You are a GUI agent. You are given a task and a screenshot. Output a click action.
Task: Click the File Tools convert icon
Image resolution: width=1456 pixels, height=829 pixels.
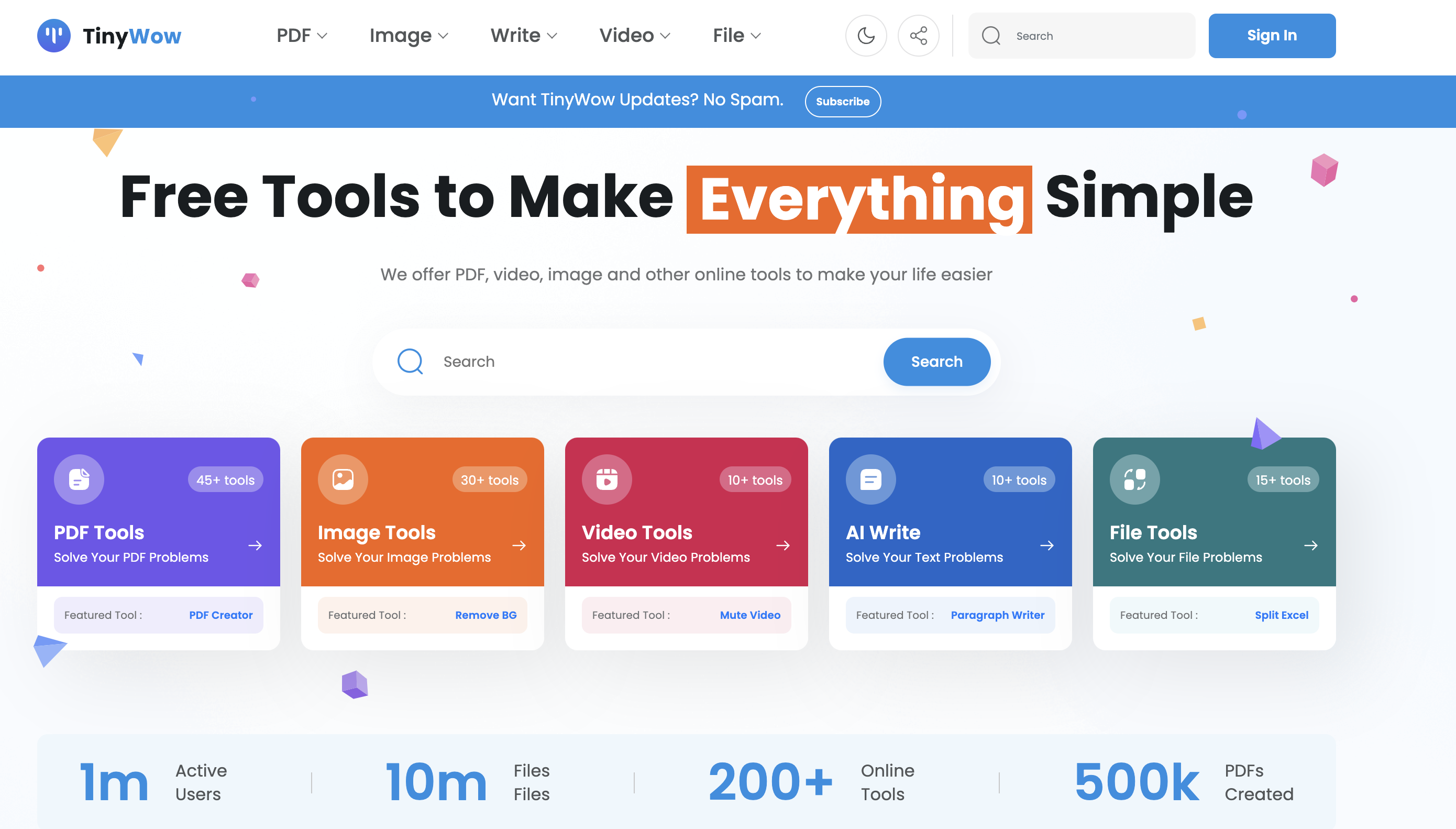(x=1134, y=479)
